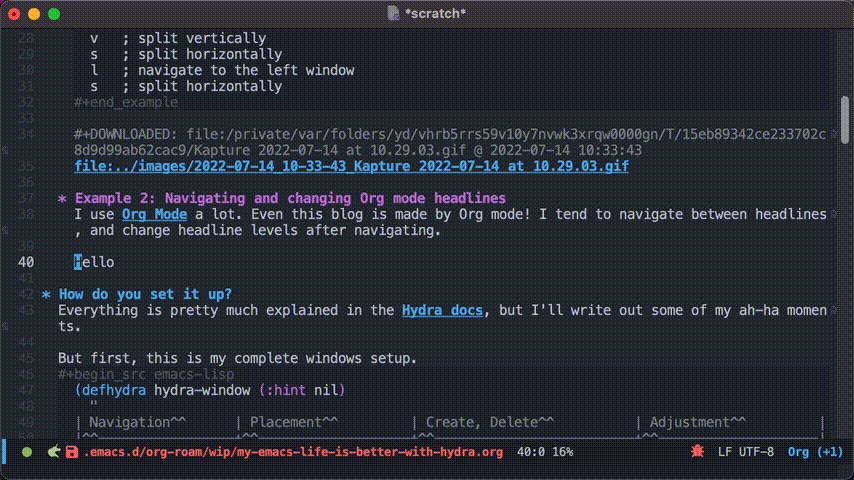
Task: Click the defhydra keyword
Action: point(114,390)
